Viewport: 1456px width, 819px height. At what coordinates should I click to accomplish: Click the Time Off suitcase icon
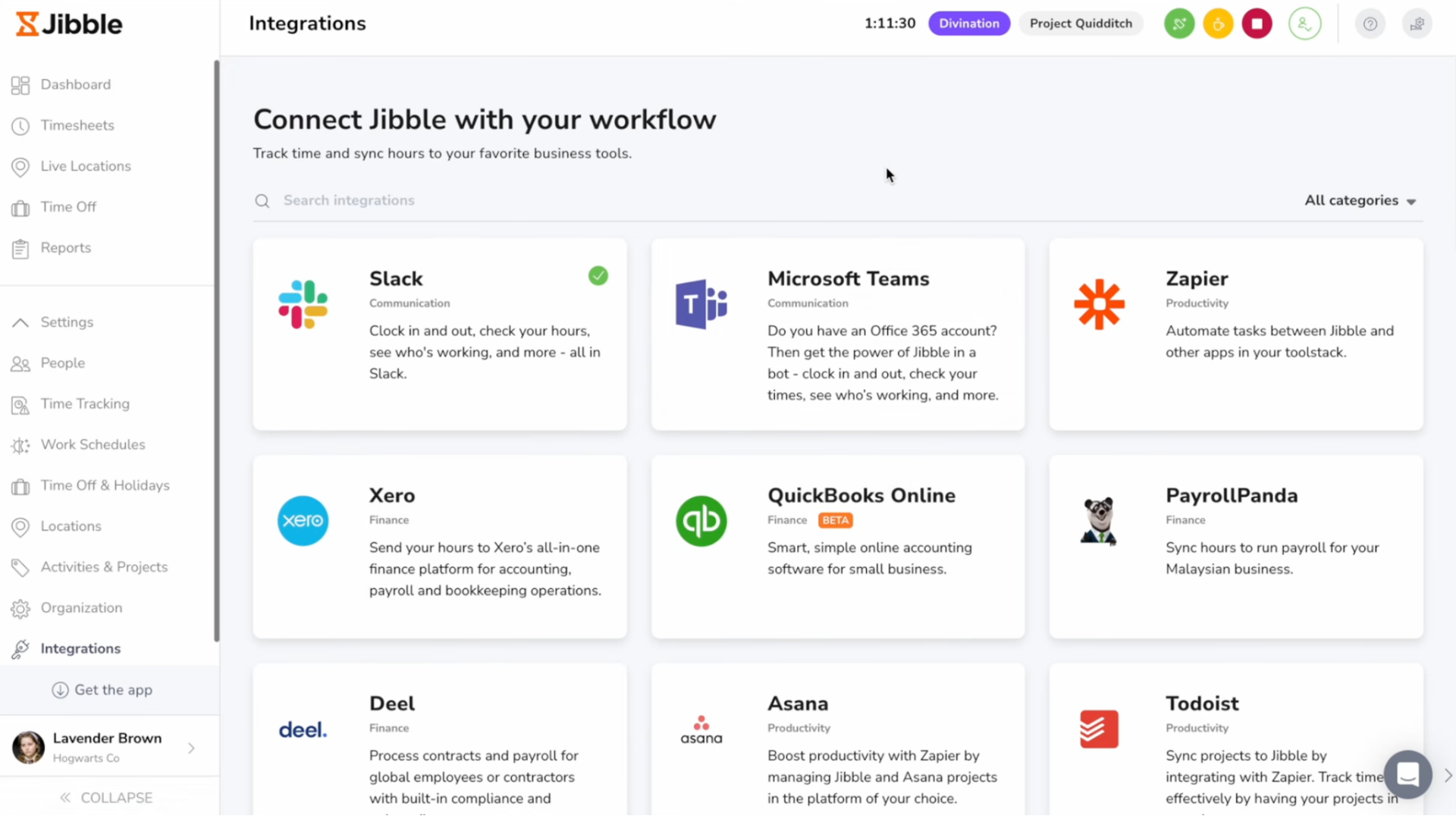tap(20, 208)
